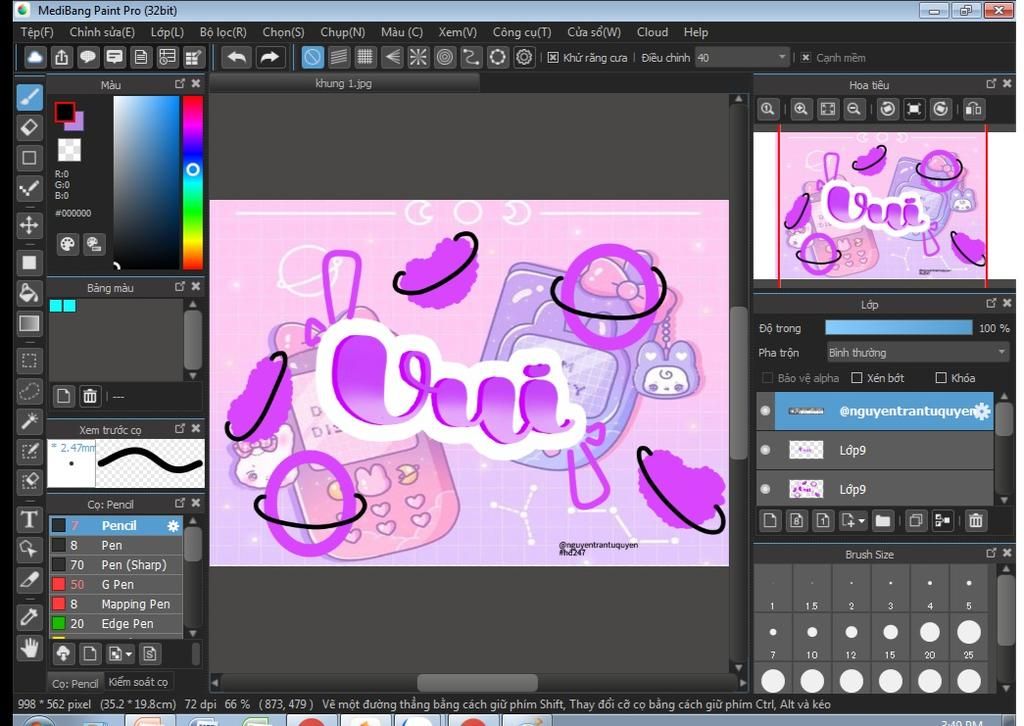
Task: Click the Redo arrow in toolbar
Action: coord(270,57)
